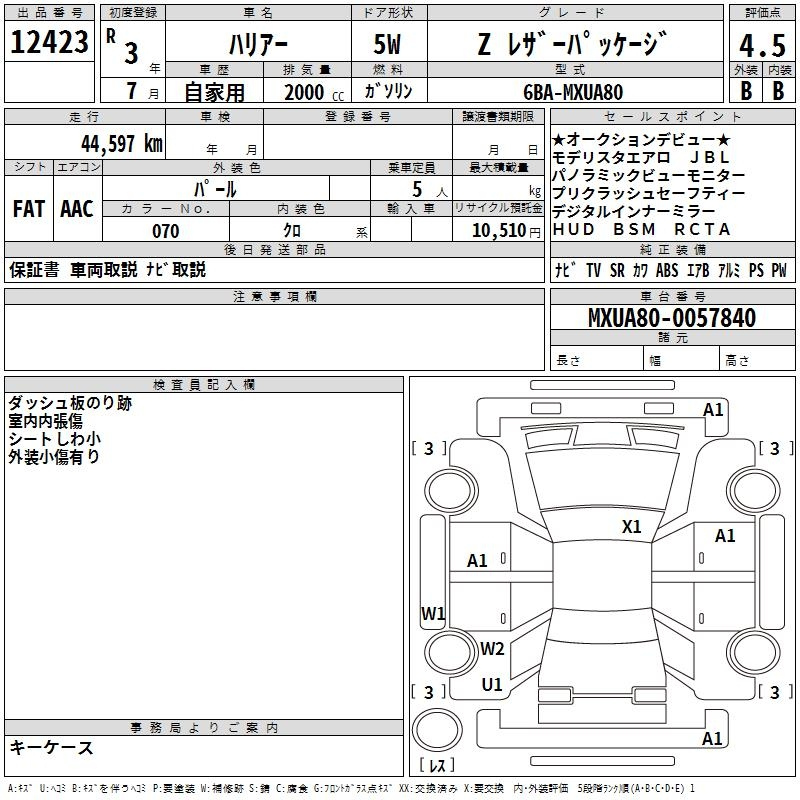
Task: Click the A1 mark on the rear bumper
Action: point(712,738)
